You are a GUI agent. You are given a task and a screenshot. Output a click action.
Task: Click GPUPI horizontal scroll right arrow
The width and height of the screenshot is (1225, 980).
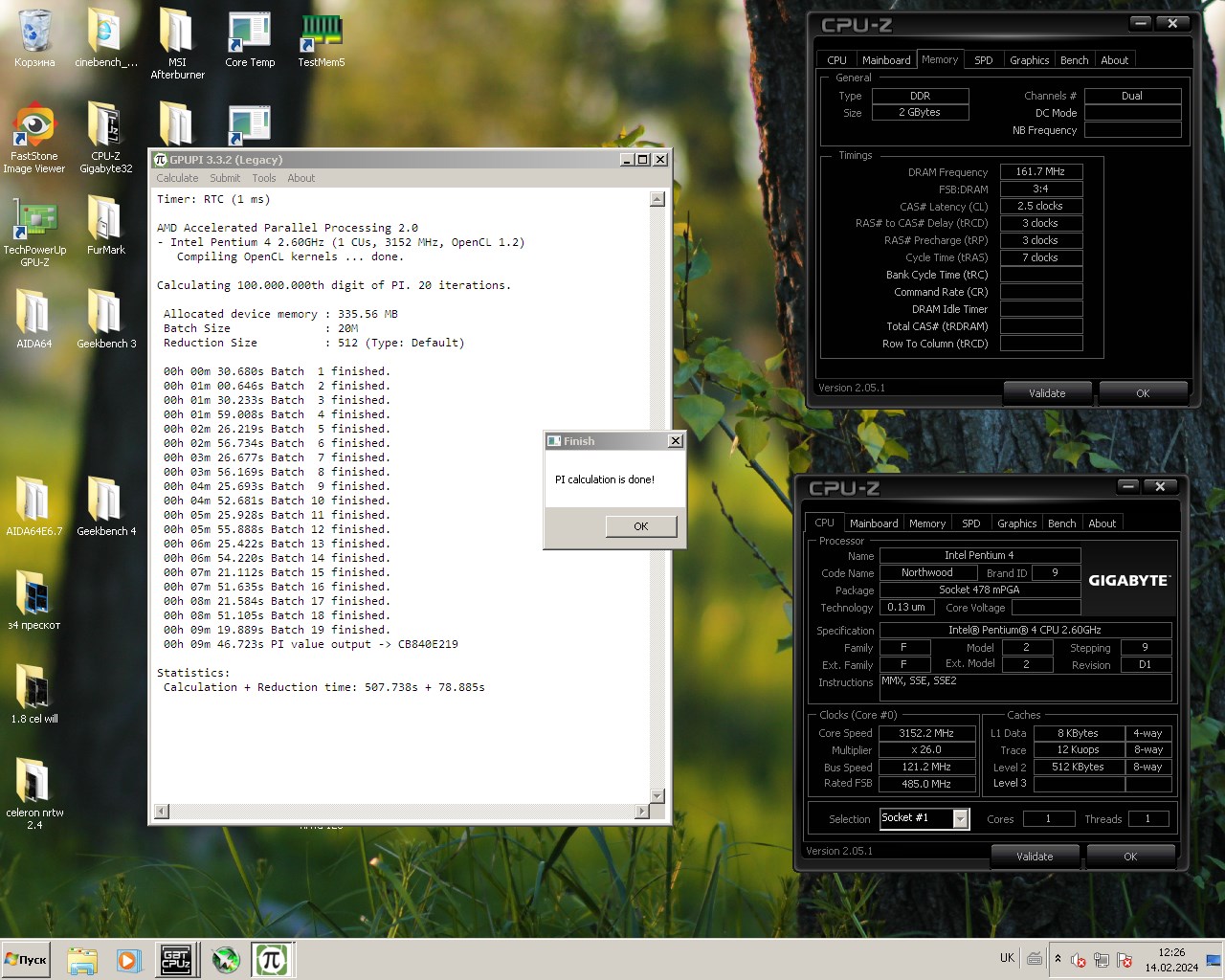click(642, 812)
